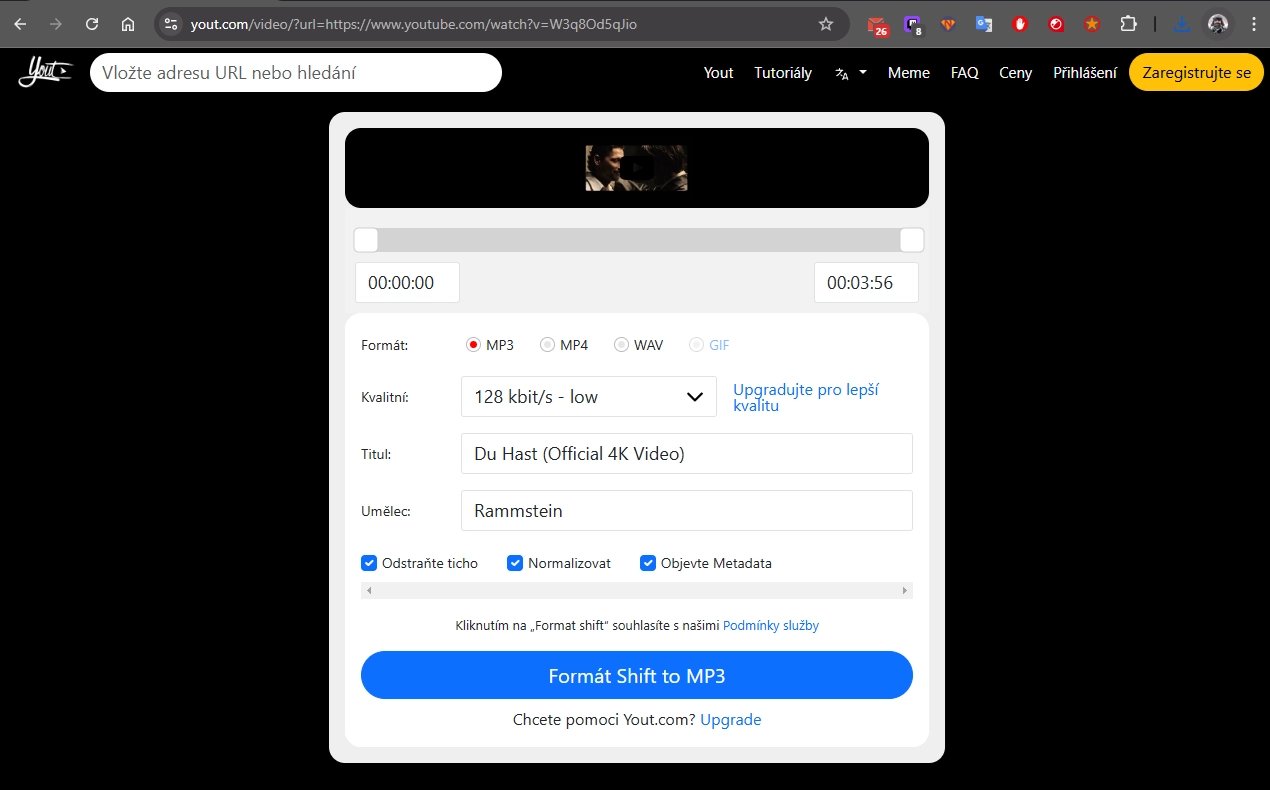1270x790 pixels.
Task: Go back with the browser back arrow
Action: [x=20, y=24]
